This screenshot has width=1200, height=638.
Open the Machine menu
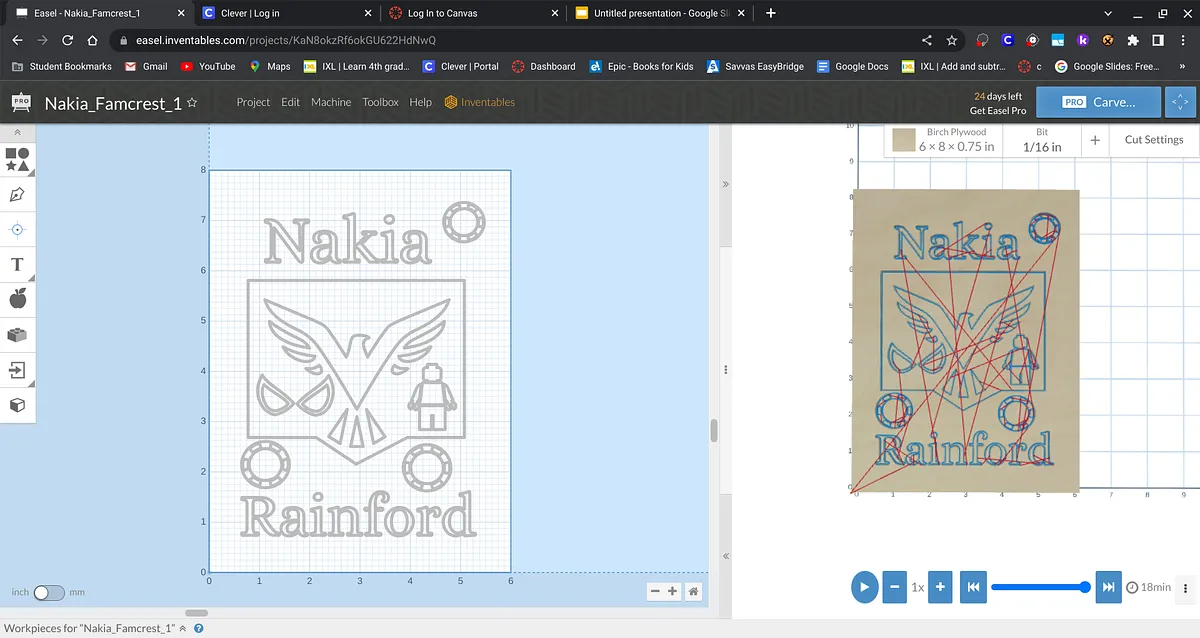tap(330, 102)
